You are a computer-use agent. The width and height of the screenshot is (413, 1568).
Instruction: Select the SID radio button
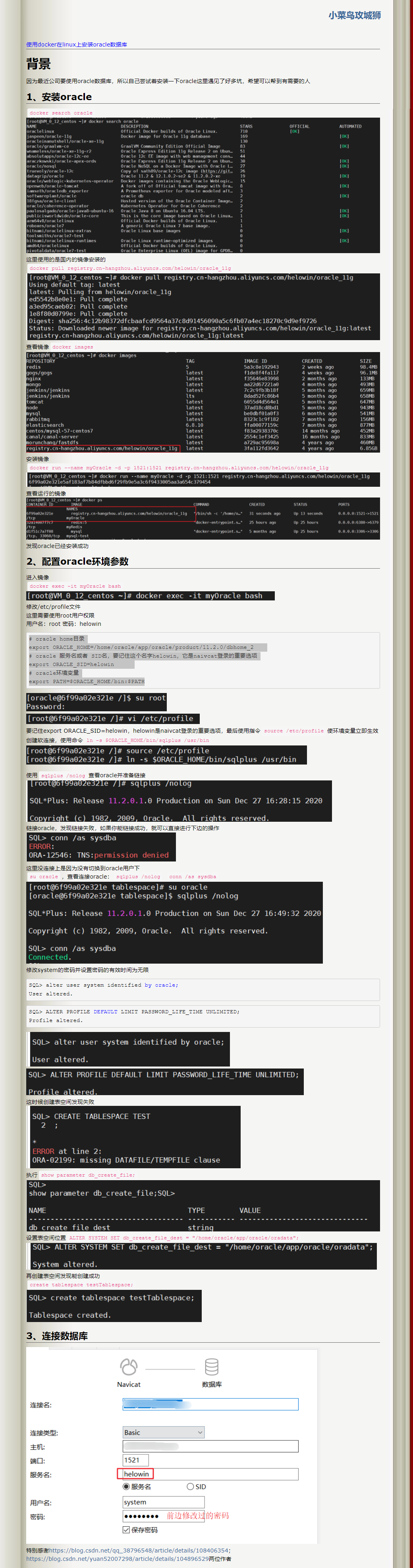click(190, 1487)
